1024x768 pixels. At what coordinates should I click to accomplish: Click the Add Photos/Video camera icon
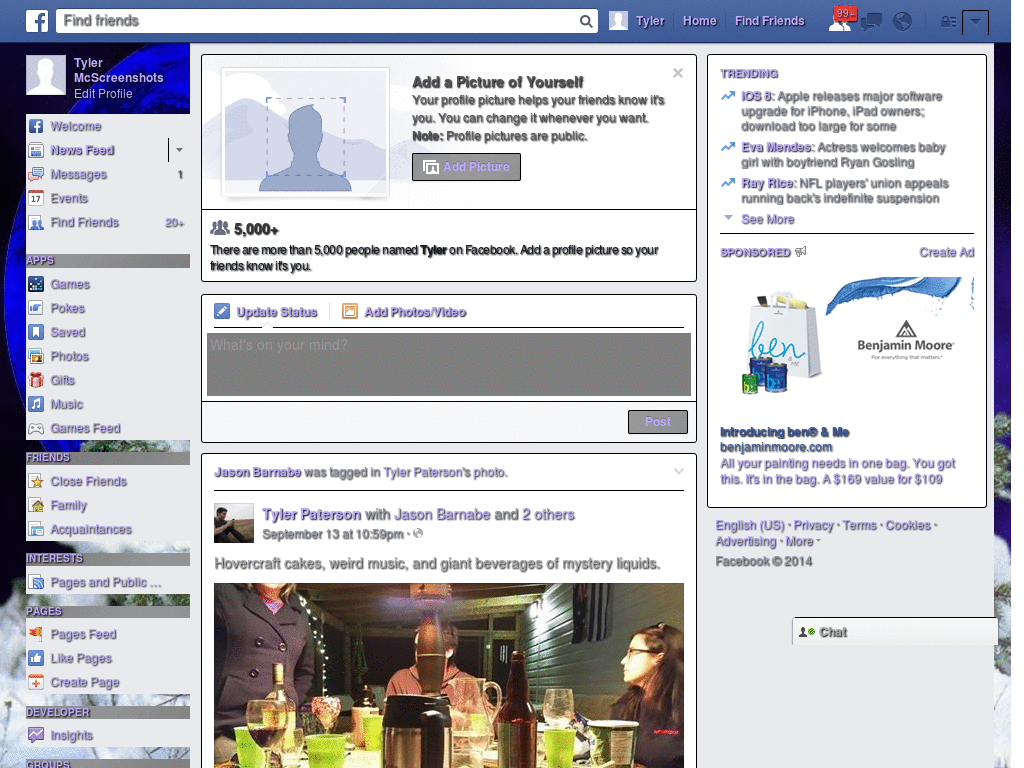click(x=349, y=311)
